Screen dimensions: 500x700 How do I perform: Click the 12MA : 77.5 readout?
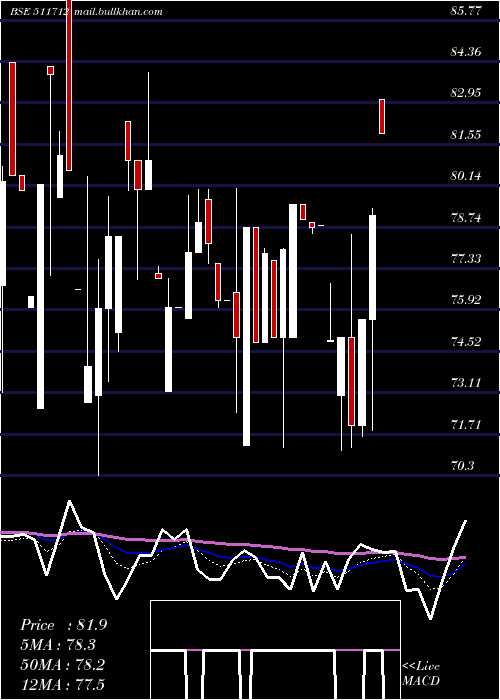62,684
